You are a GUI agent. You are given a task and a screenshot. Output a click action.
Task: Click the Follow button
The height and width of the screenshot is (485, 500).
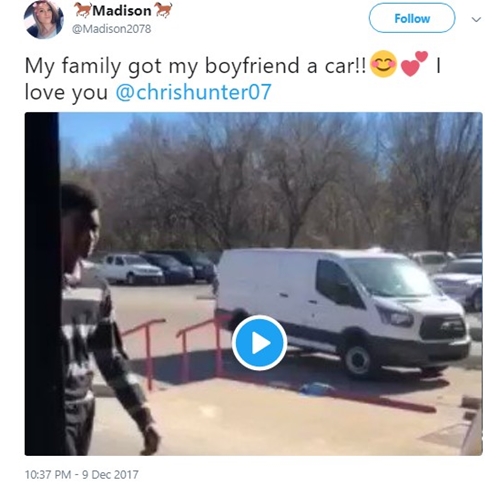[x=412, y=18]
